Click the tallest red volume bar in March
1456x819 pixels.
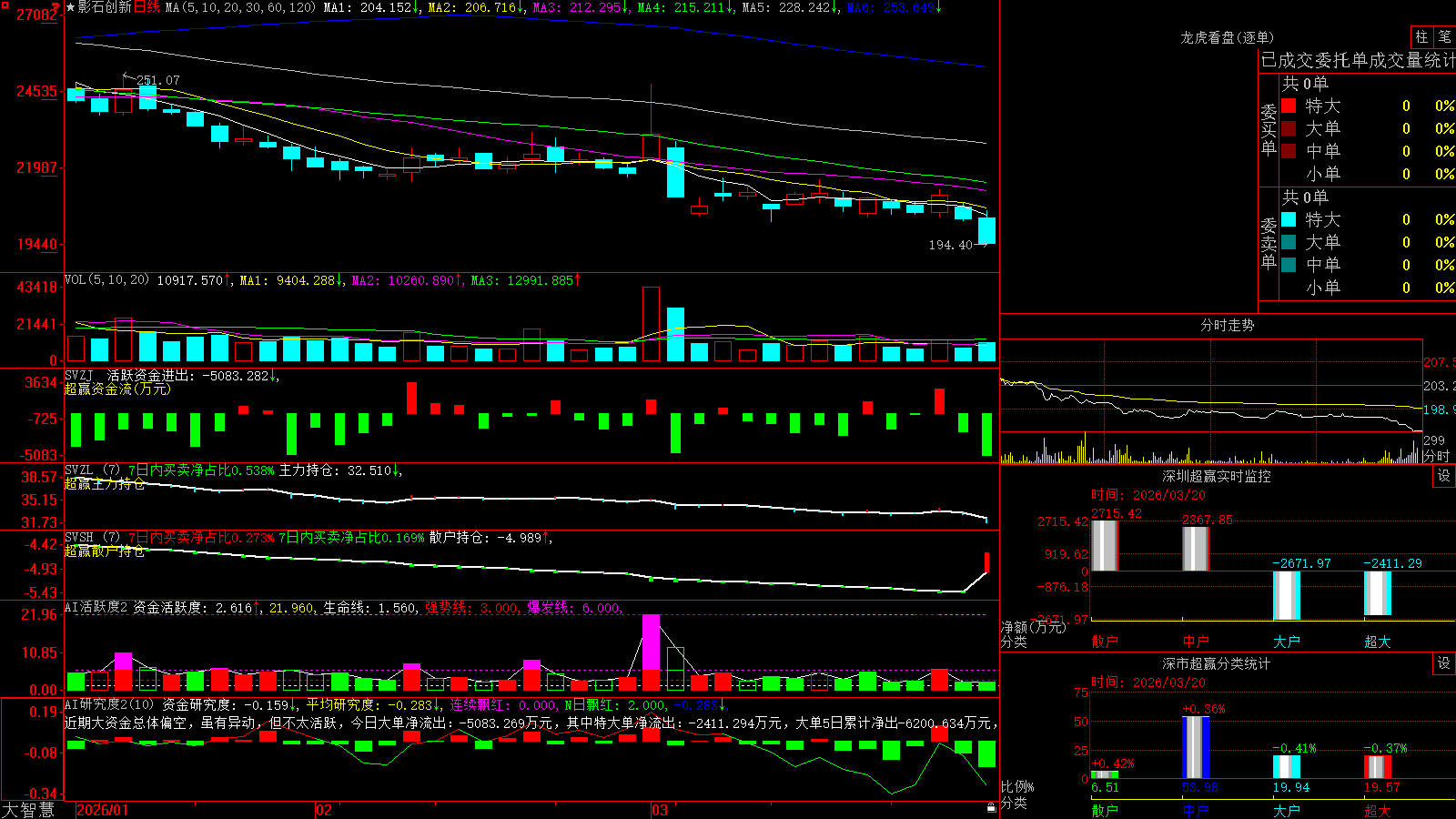pos(651,324)
